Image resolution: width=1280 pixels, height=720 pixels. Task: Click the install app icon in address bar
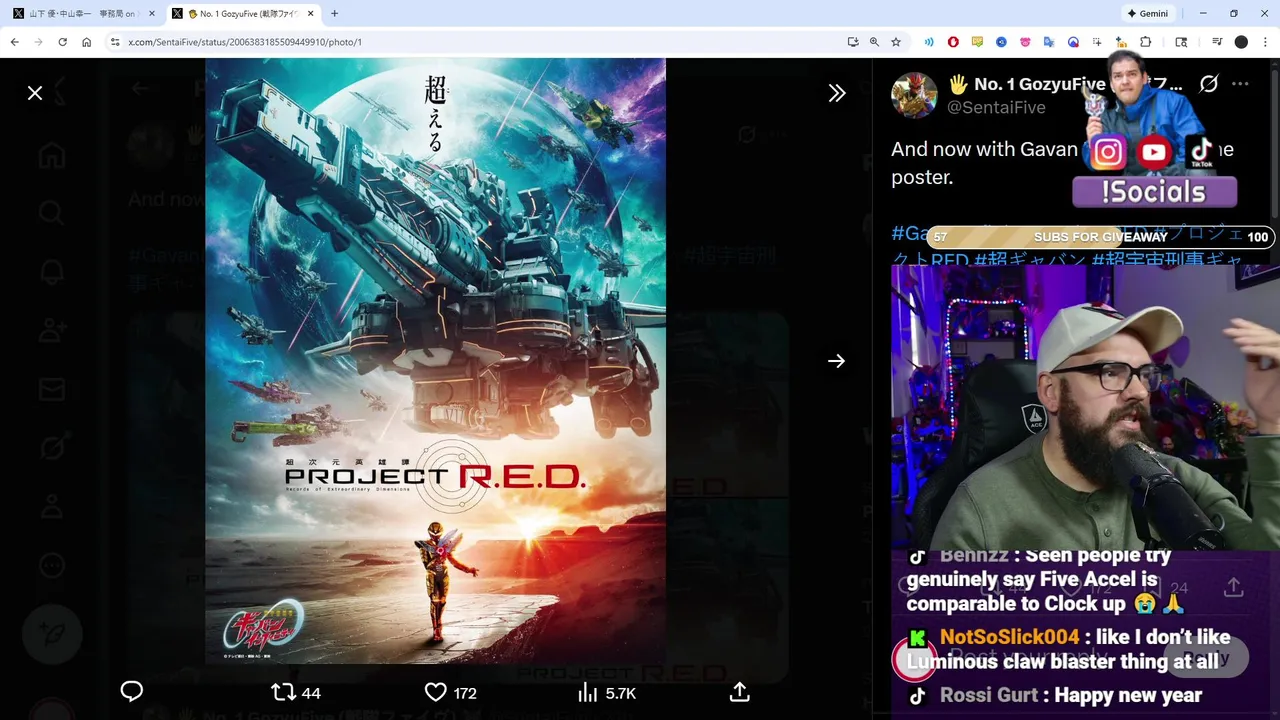(x=853, y=42)
